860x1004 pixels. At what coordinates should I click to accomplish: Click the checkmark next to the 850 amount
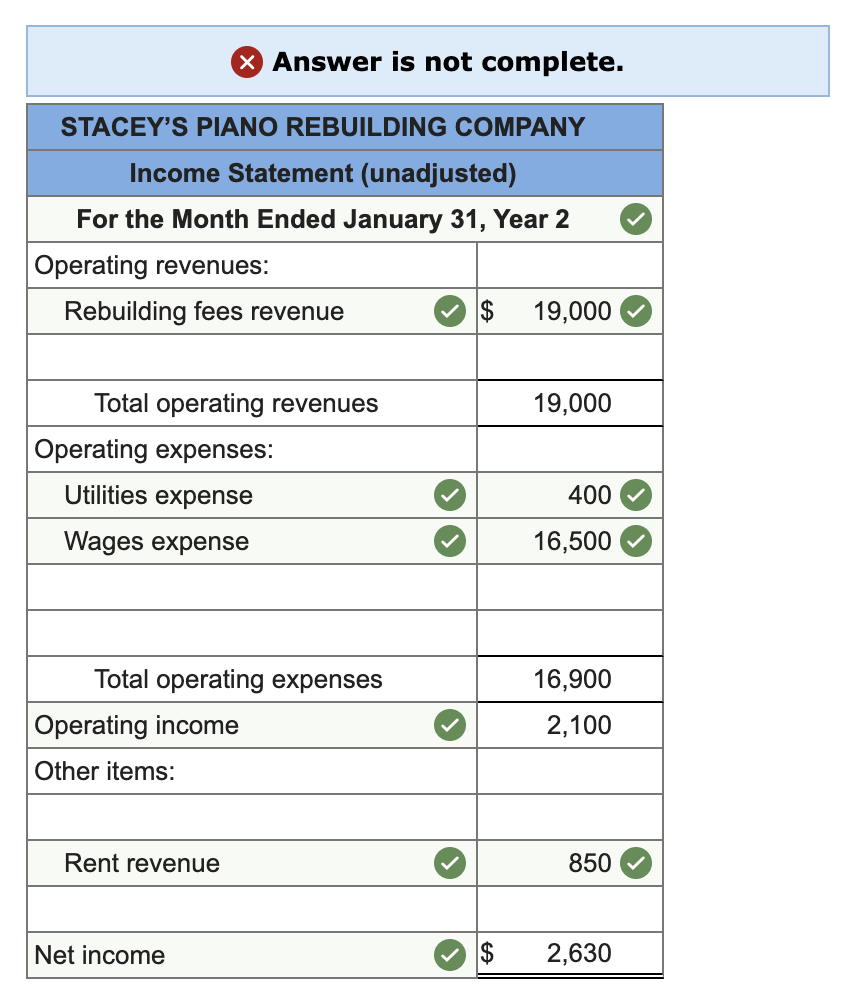636,863
